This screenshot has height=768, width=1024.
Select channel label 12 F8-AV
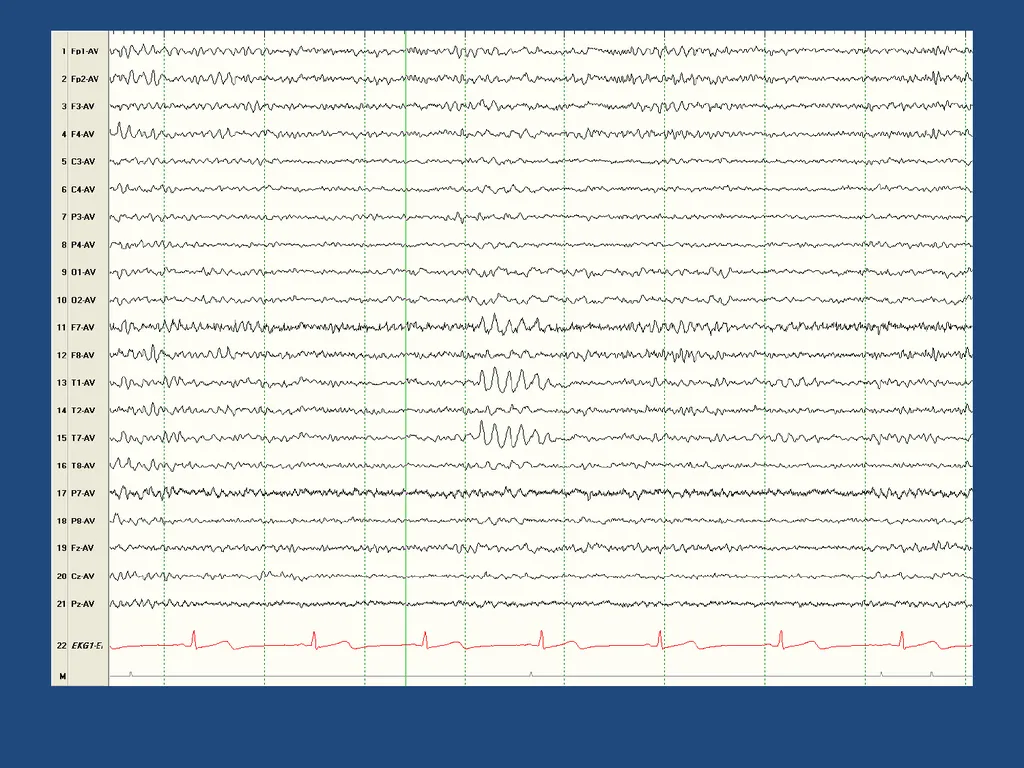pos(75,356)
